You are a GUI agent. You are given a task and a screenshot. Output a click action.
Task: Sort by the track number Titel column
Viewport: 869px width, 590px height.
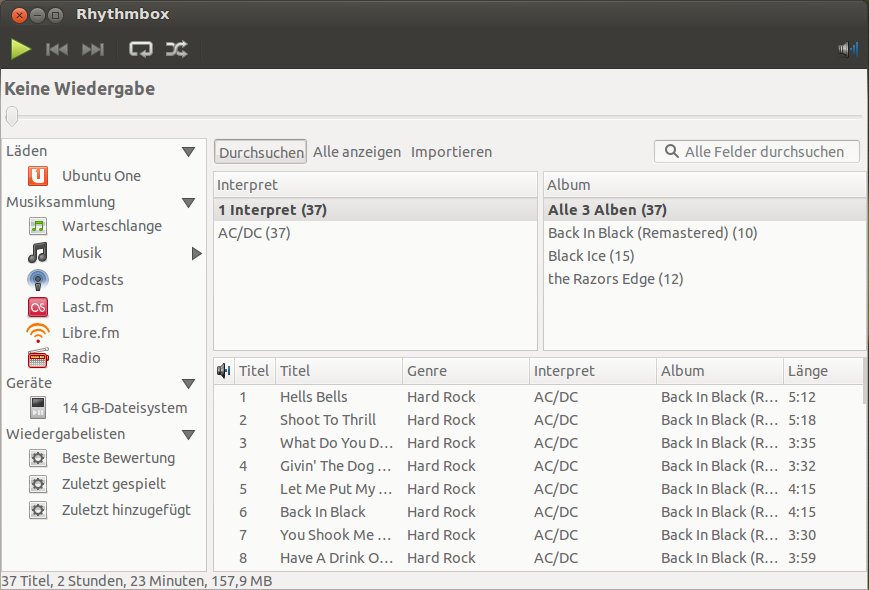pos(254,371)
